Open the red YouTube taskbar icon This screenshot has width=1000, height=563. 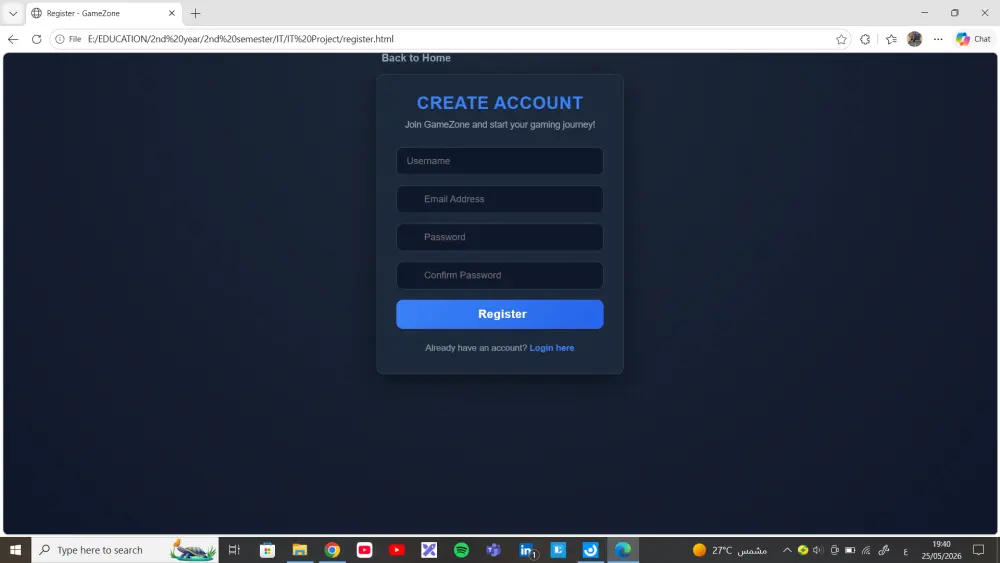pyautogui.click(x=397, y=550)
